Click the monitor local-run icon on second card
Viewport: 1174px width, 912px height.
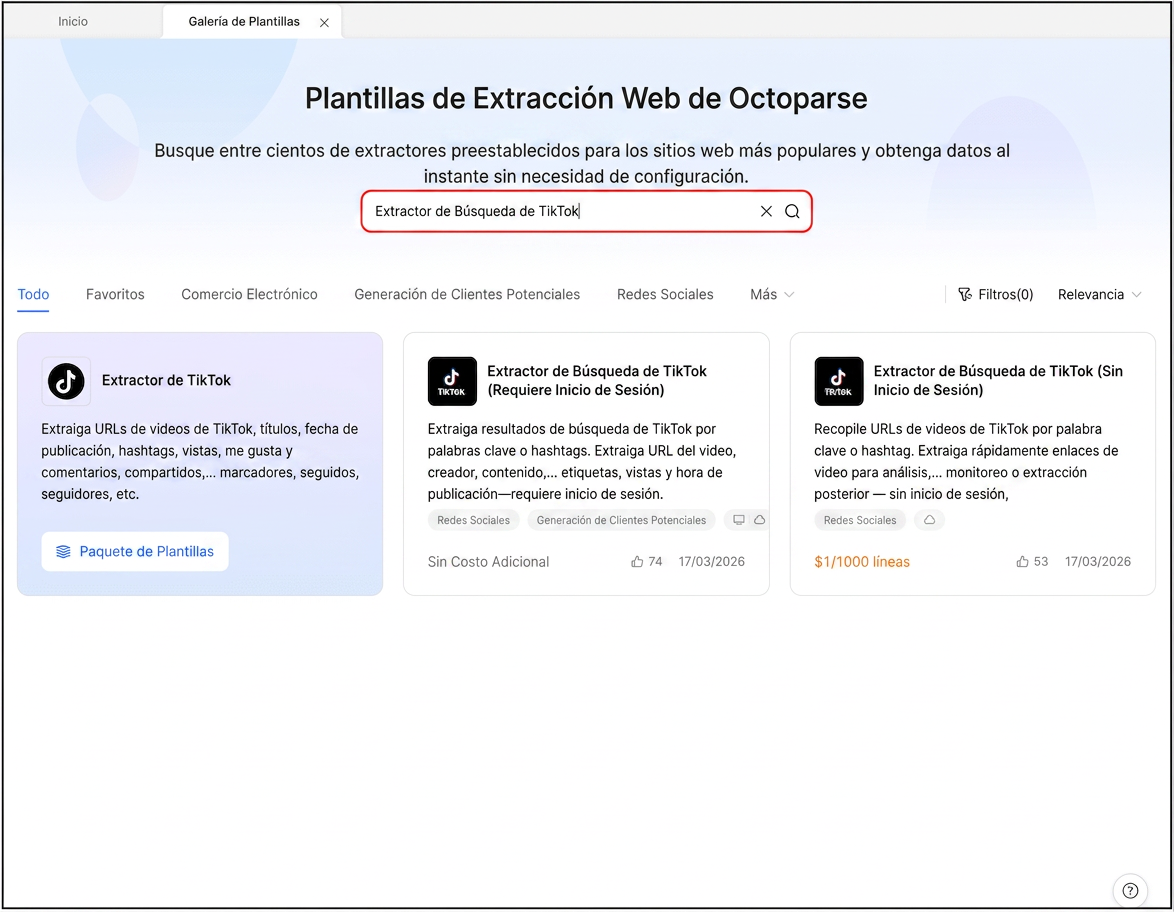(x=739, y=520)
